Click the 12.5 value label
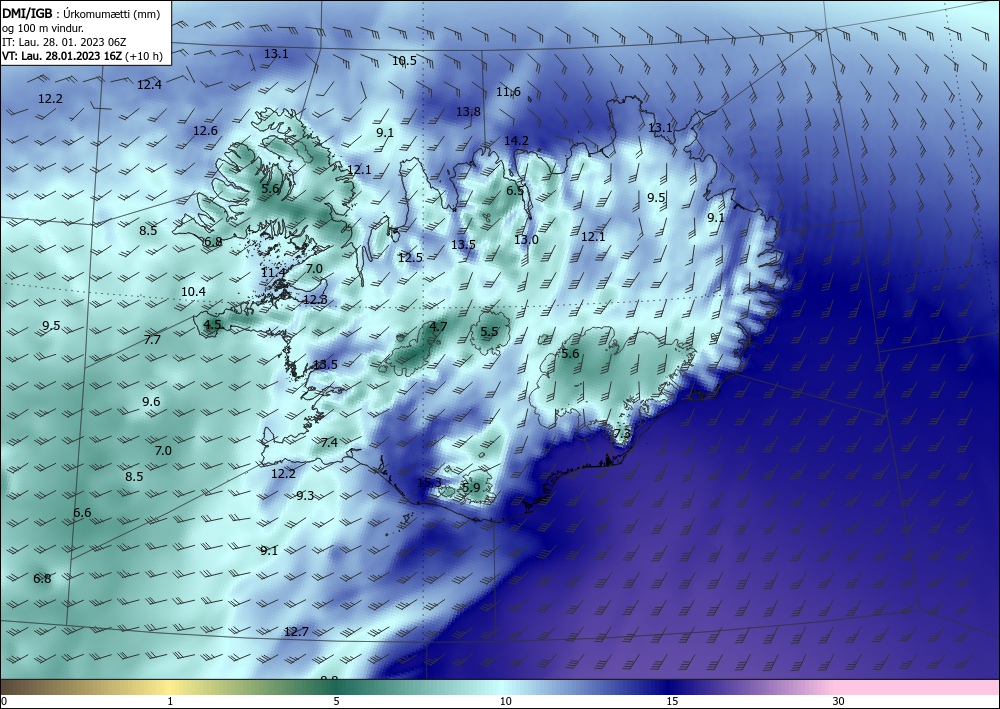1000x709 pixels. (410, 258)
